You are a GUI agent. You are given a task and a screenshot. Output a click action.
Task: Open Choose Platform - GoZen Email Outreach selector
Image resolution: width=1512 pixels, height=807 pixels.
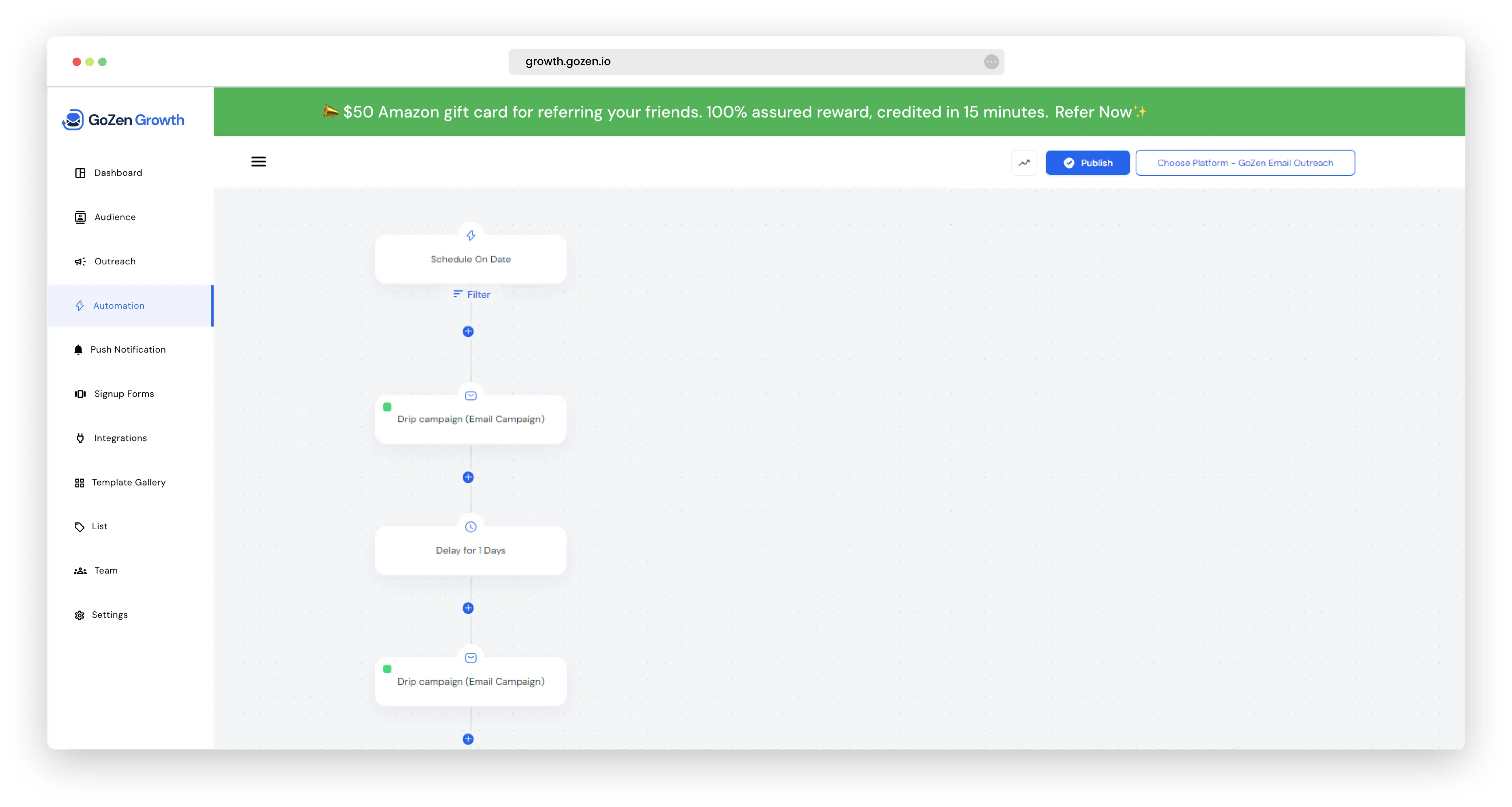click(x=1244, y=163)
